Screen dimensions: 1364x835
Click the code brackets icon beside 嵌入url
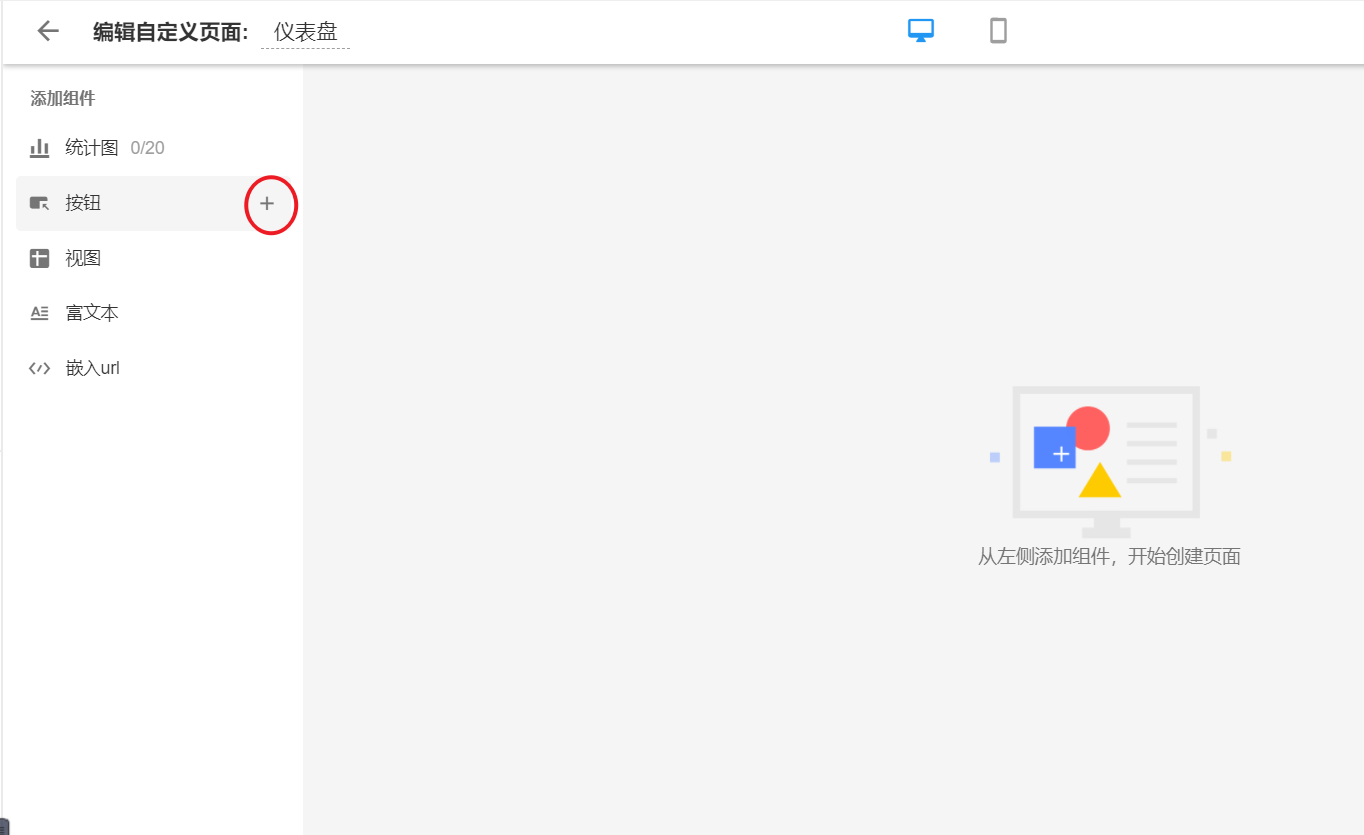coord(40,368)
